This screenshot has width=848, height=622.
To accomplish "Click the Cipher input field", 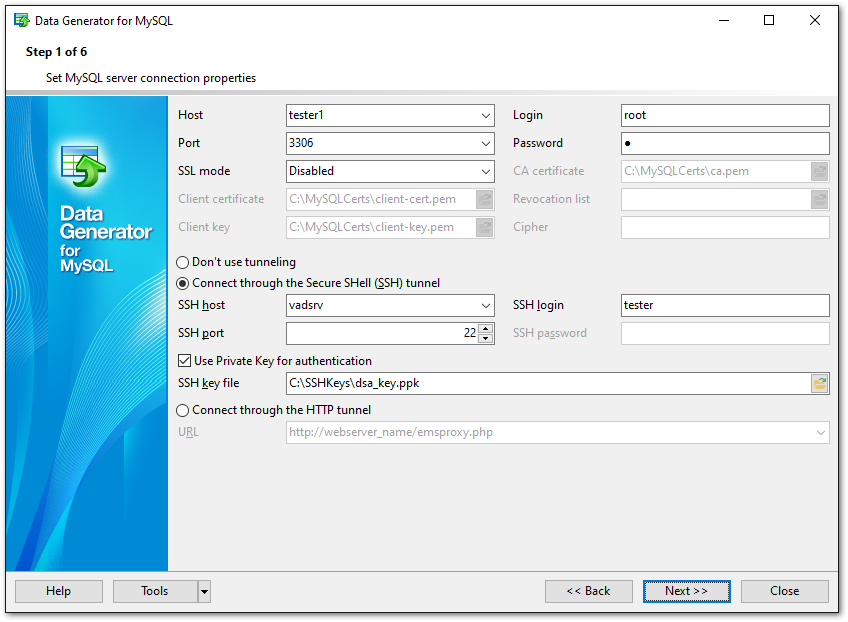I will coord(725,228).
